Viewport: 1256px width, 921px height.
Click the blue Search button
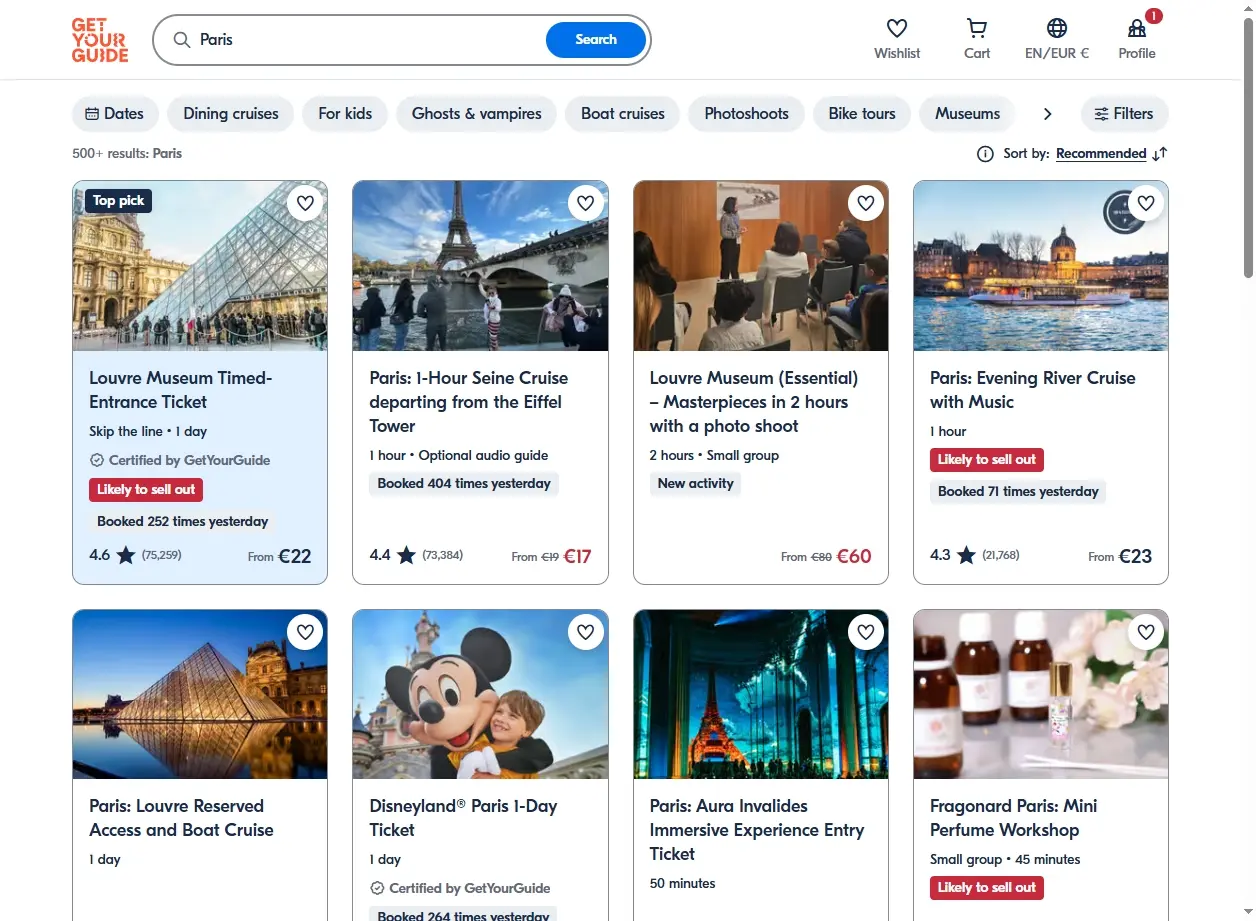coord(596,40)
